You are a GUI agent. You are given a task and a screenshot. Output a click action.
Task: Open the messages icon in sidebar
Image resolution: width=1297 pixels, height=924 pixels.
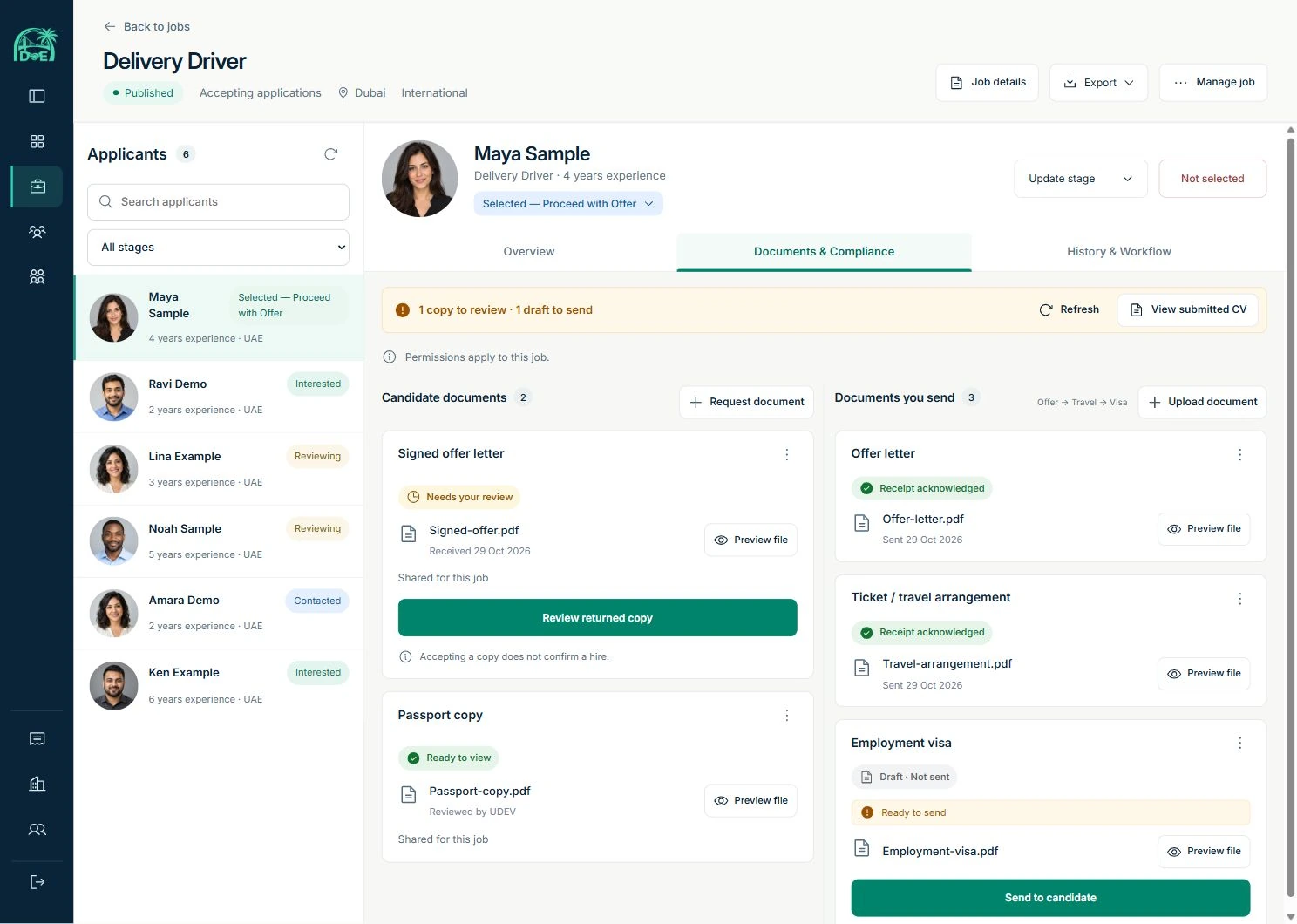tap(37, 739)
